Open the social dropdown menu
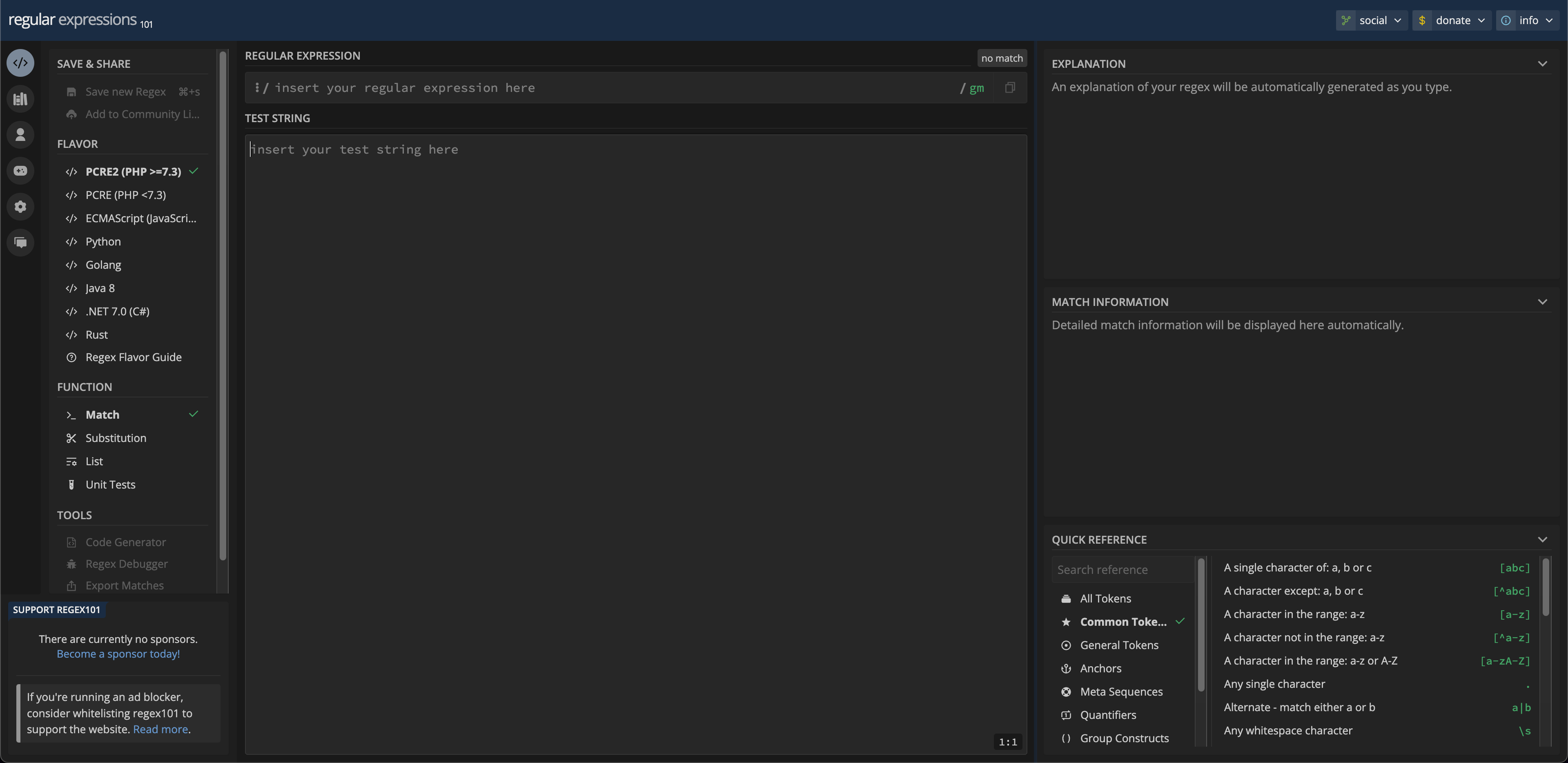 click(1372, 20)
